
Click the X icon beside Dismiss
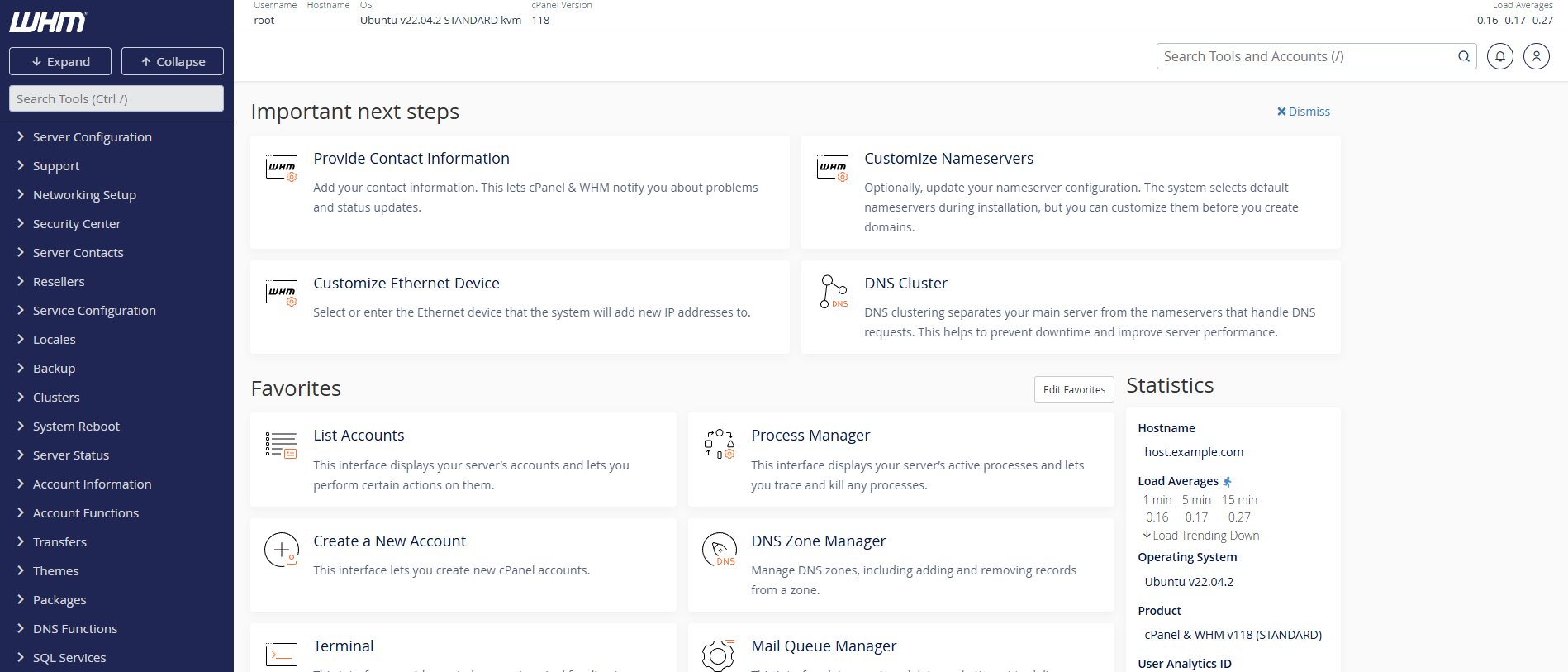(x=1281, y=112)
